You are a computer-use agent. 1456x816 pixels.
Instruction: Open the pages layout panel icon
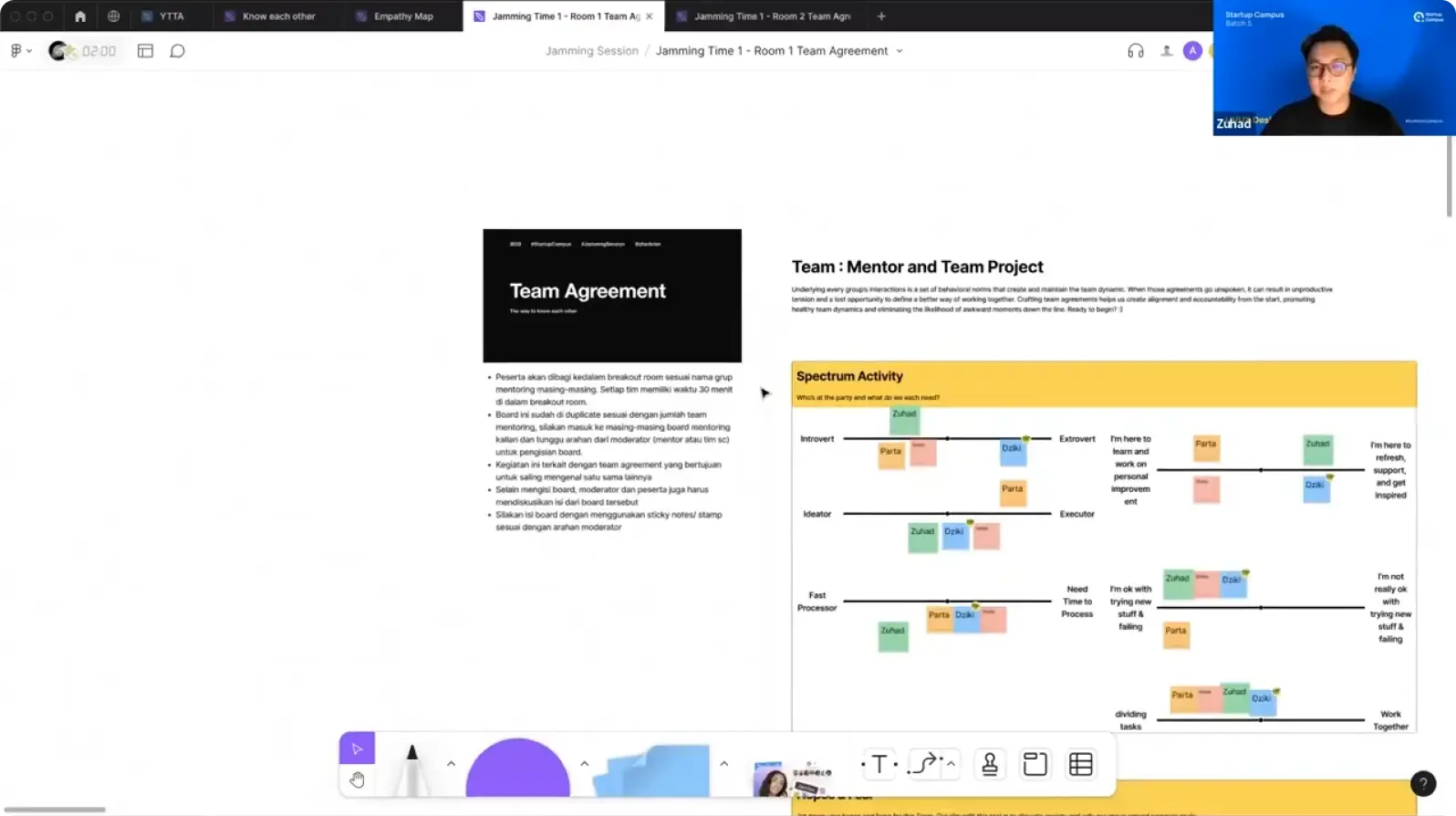(x=145, y=51)
